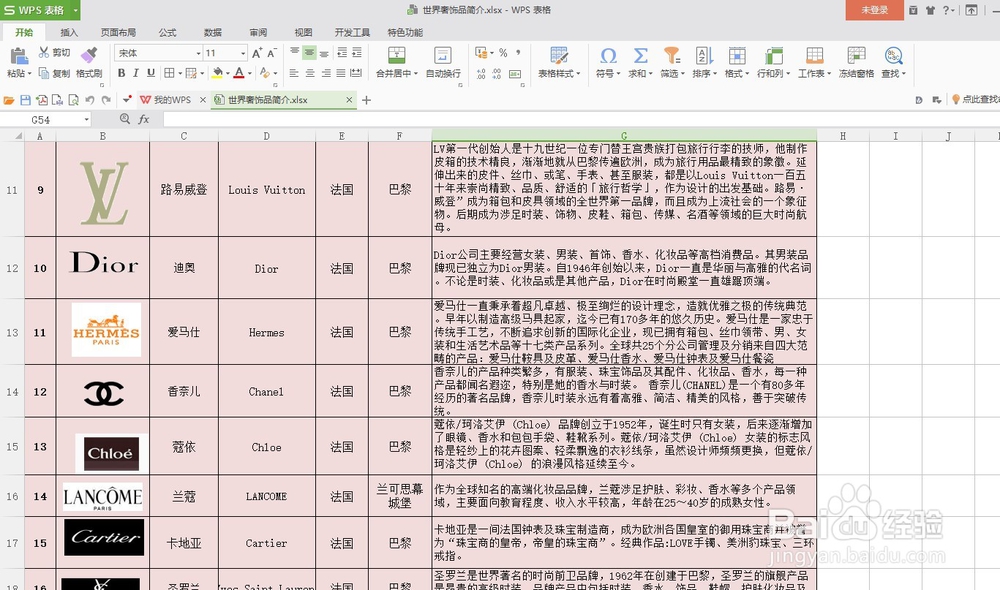Switch to the 我的WPS document tab
Viewport: 1000px width, 590px height.
pyautogui.click(x=172, y=100)
